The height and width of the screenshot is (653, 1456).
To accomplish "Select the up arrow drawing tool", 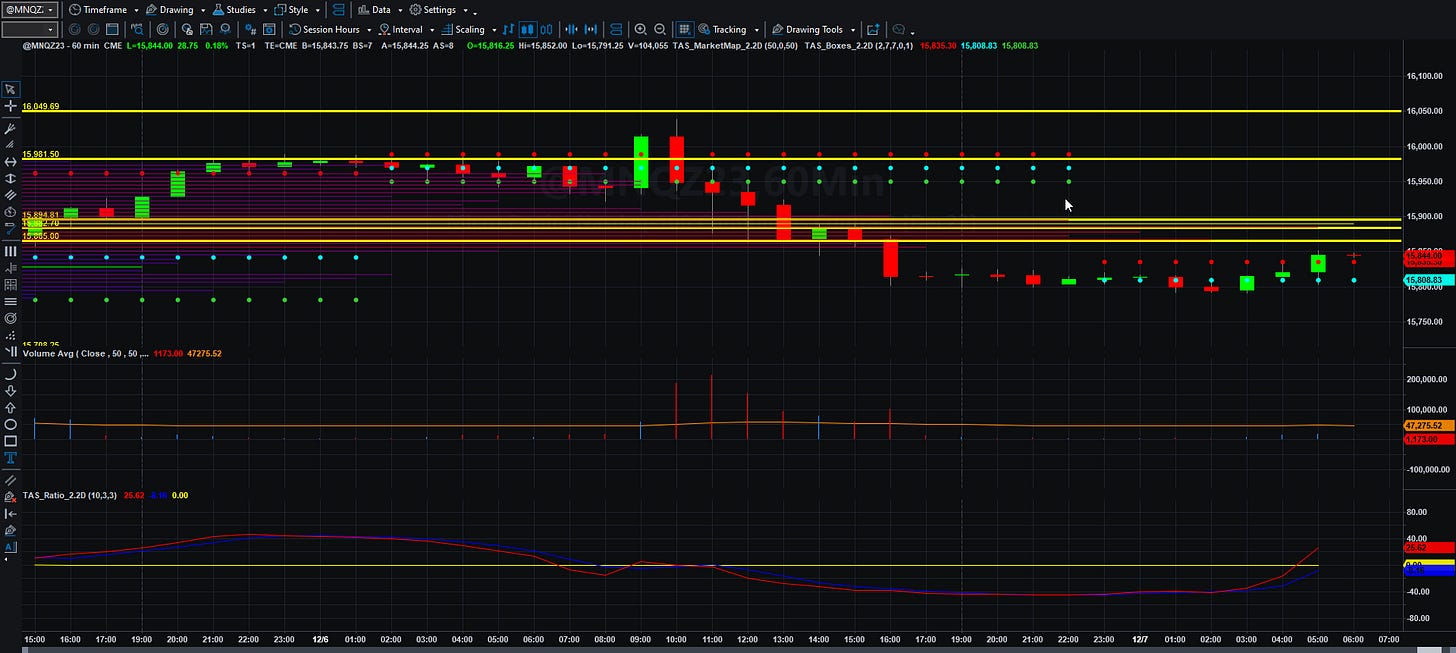I will (x=10, y=407).
